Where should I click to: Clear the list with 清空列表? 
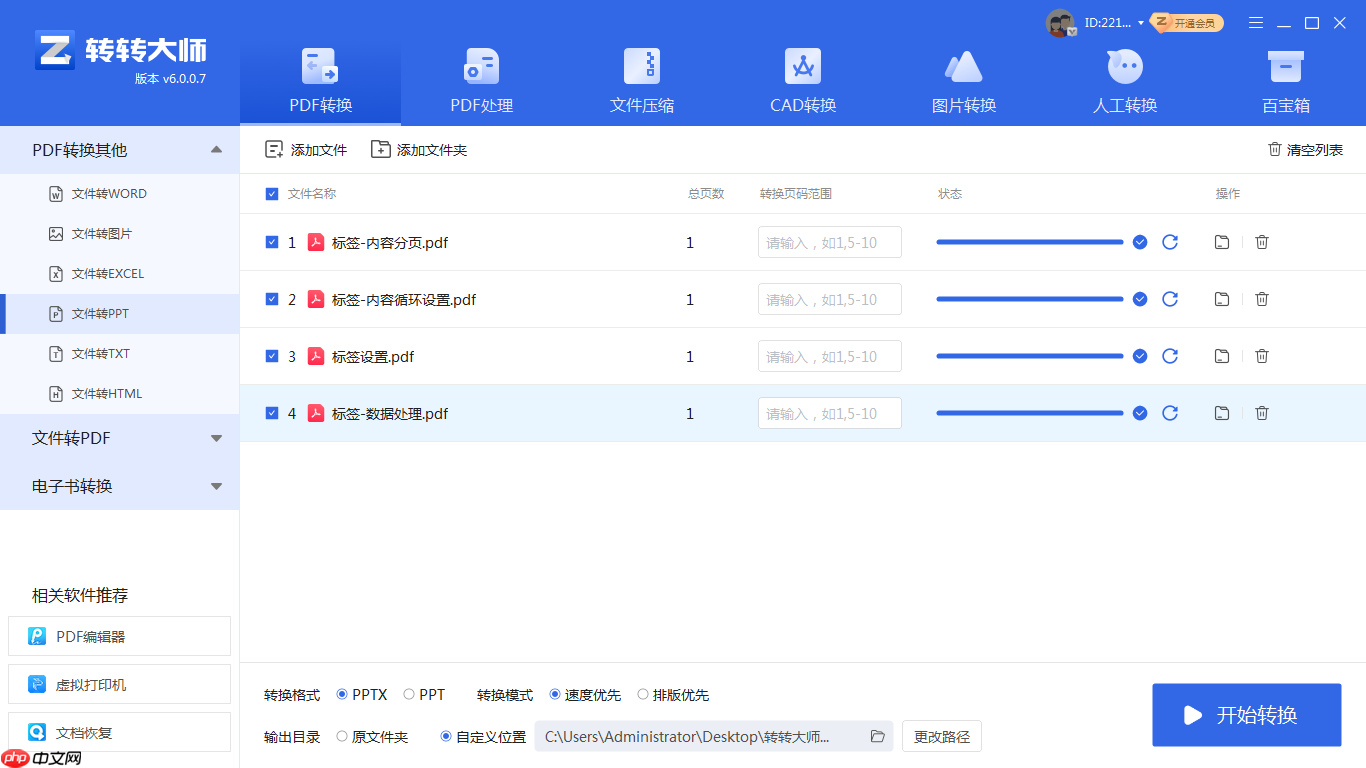(x=1305, y=150)
